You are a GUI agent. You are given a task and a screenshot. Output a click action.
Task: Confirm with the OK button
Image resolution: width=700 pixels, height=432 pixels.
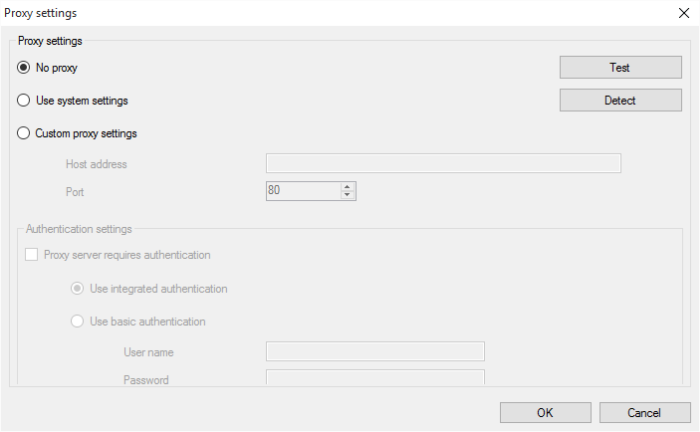pos(545,412)
